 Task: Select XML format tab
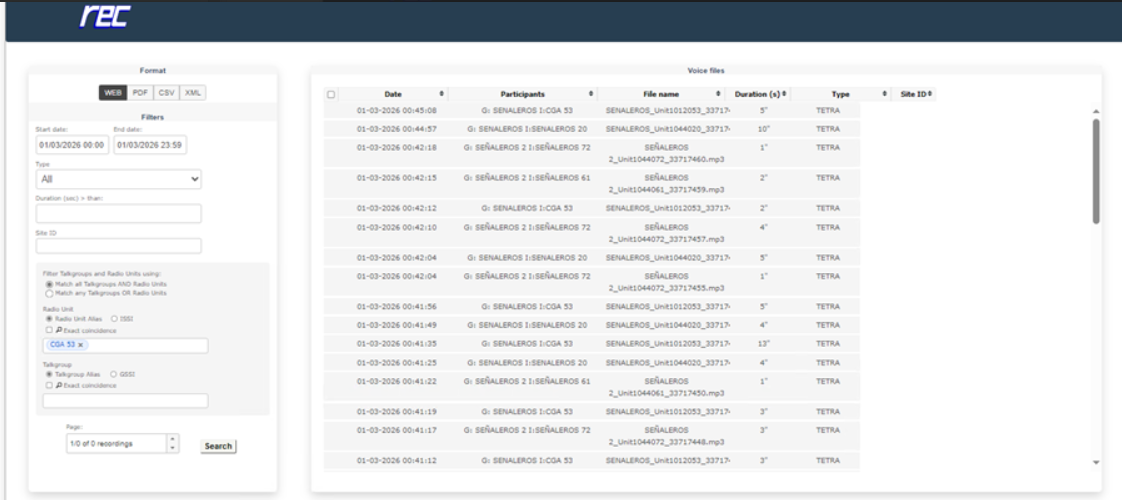193,93
